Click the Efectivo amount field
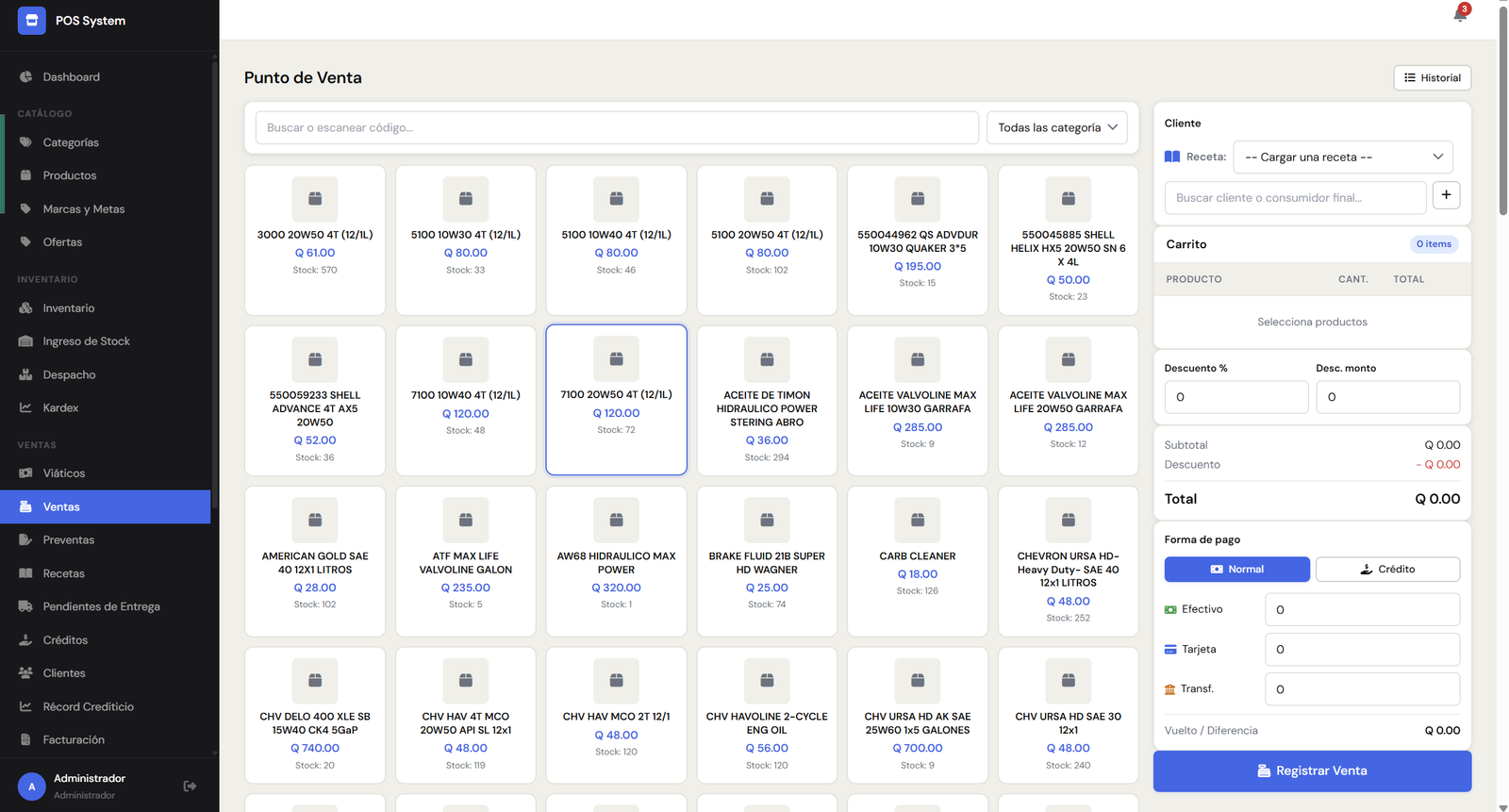The image size is (1509, 812). [1362, 610]
